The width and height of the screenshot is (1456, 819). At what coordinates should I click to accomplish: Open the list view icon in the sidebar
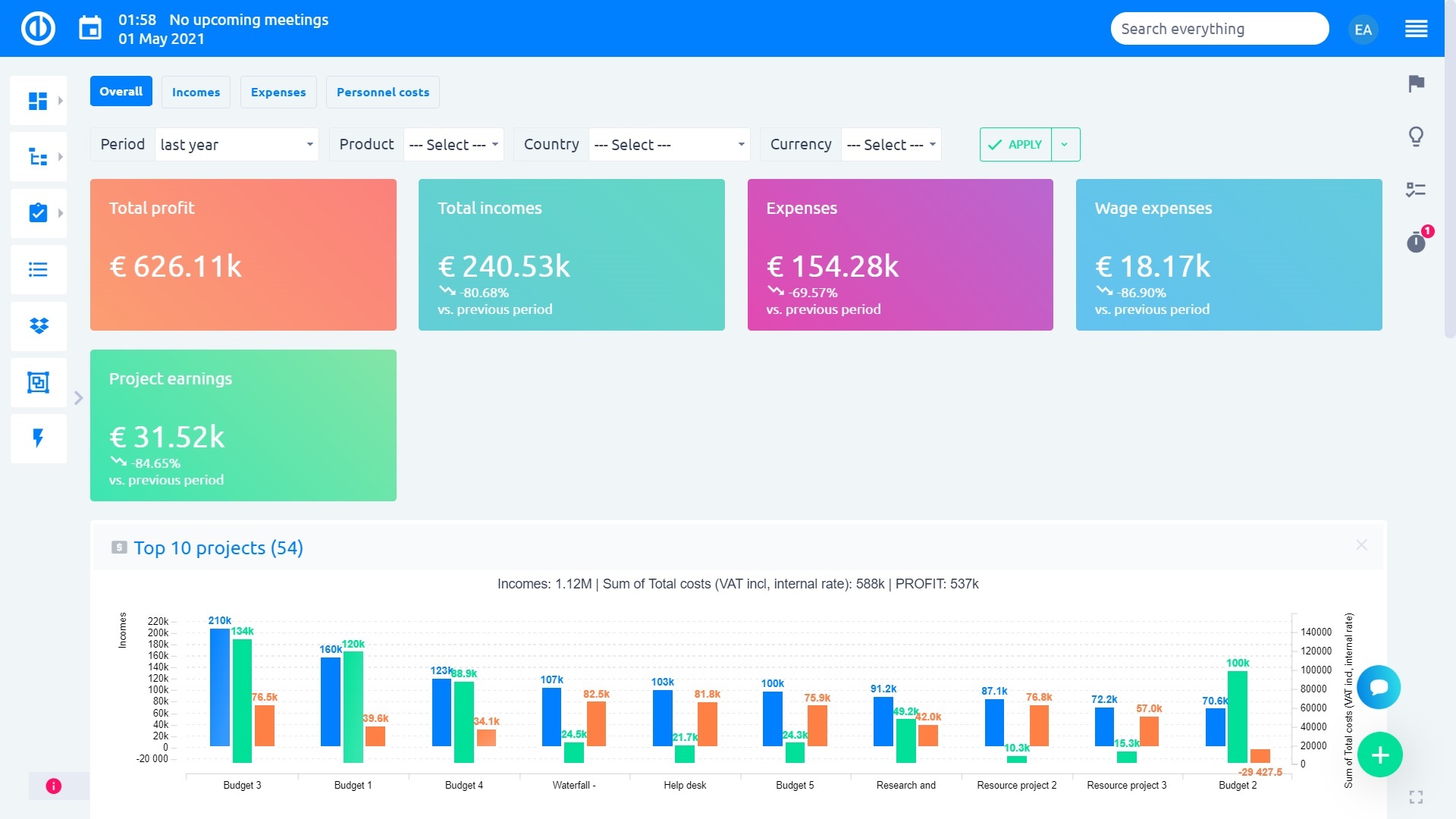[38, 270]
